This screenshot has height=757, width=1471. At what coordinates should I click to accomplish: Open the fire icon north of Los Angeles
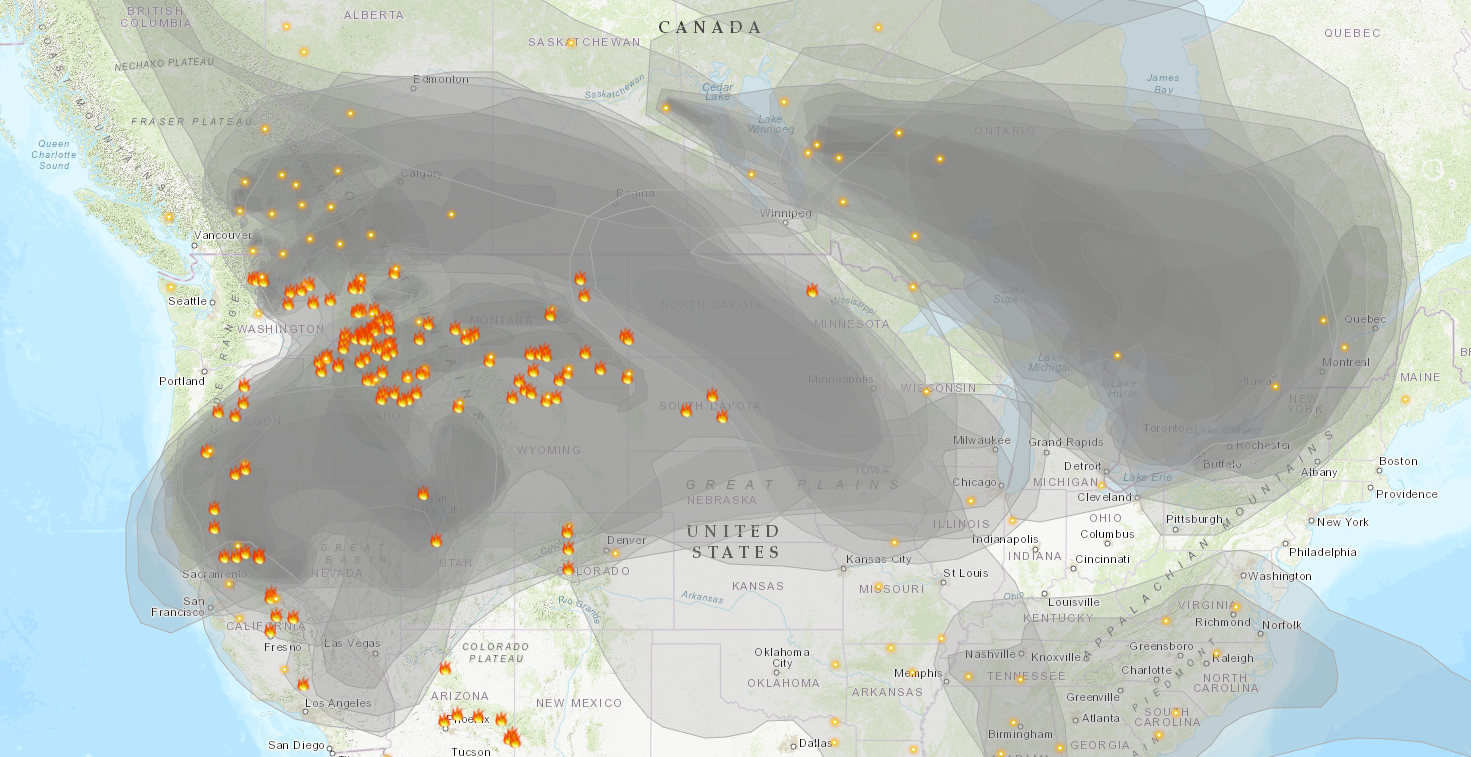pos(303,685)
